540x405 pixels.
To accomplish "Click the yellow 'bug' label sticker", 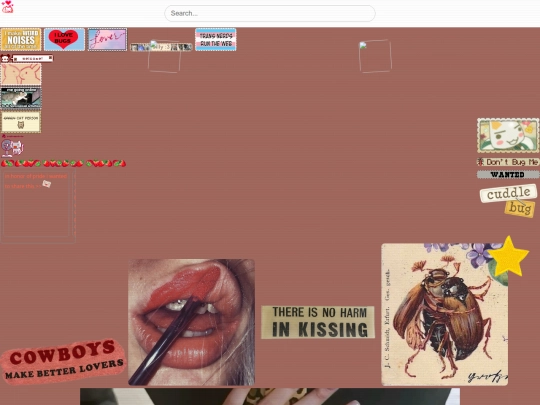I will [x=520, y=209].
